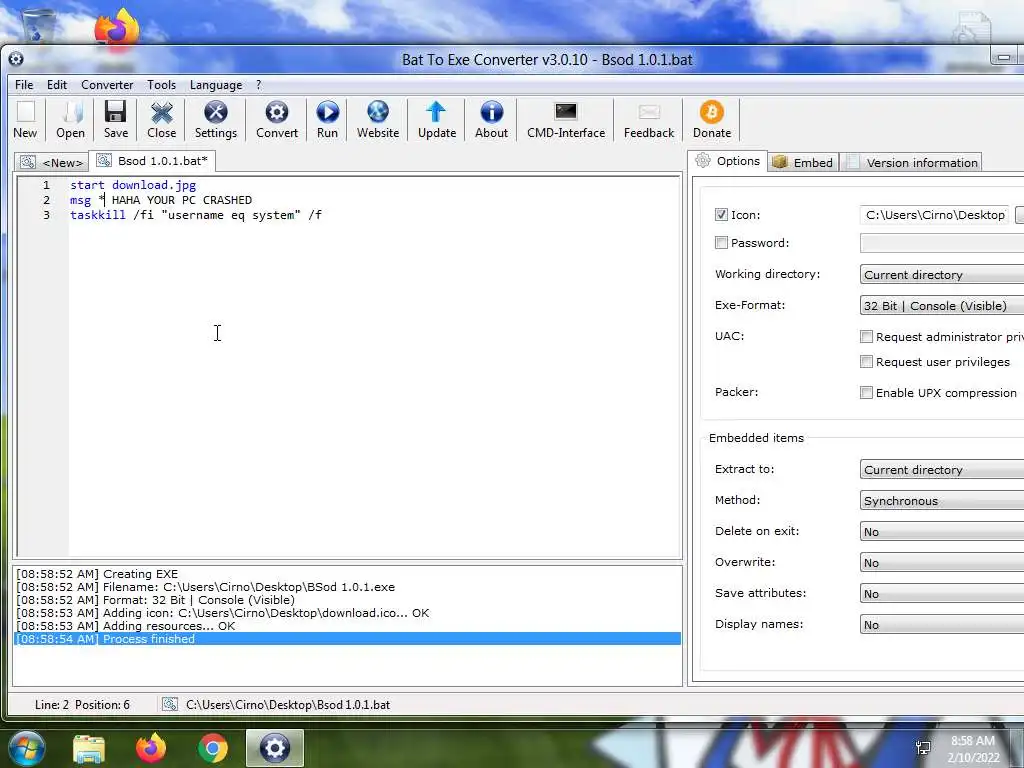Toggle the Icon checkbox
This screenshot has height=768, width=1024.
point(721,214)
